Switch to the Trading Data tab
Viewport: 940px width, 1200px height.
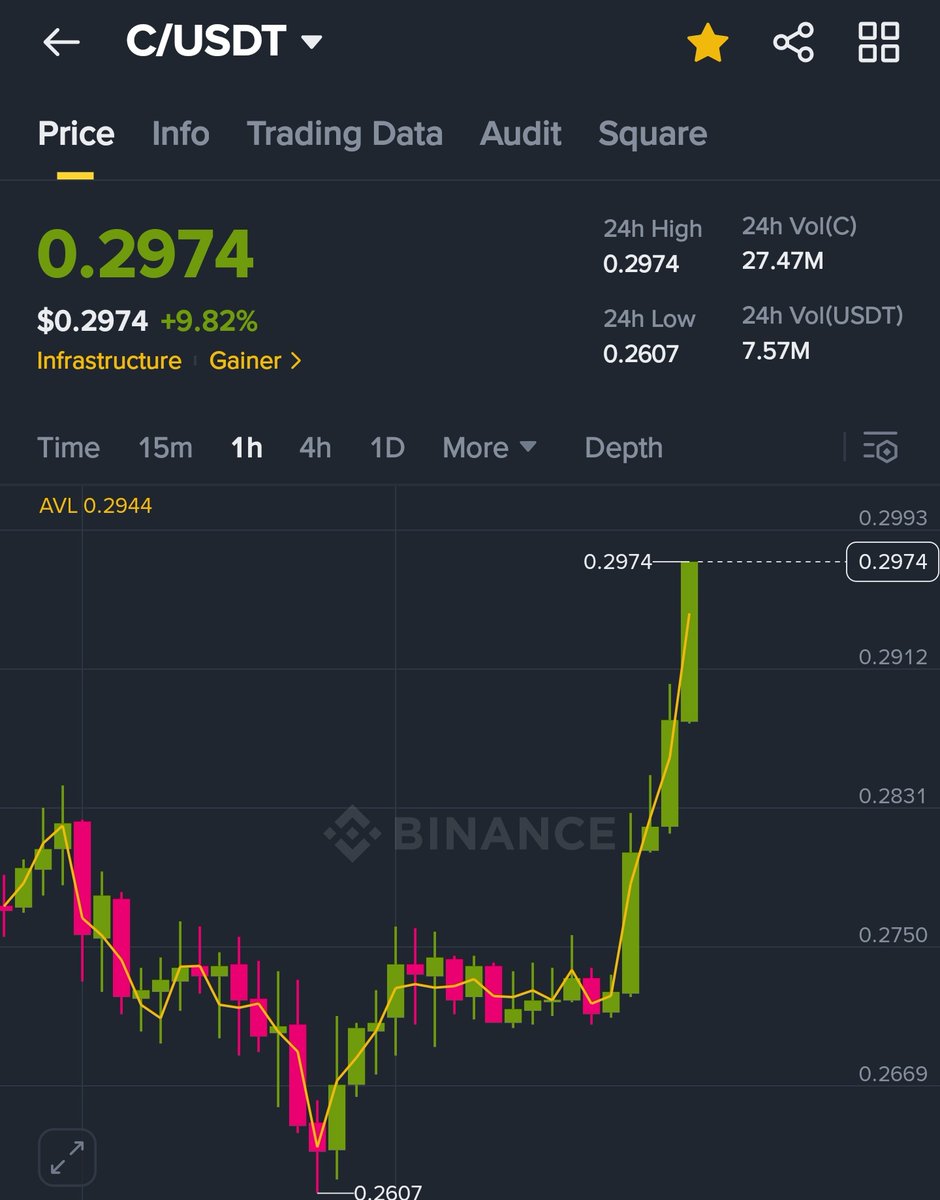(344, 133)
